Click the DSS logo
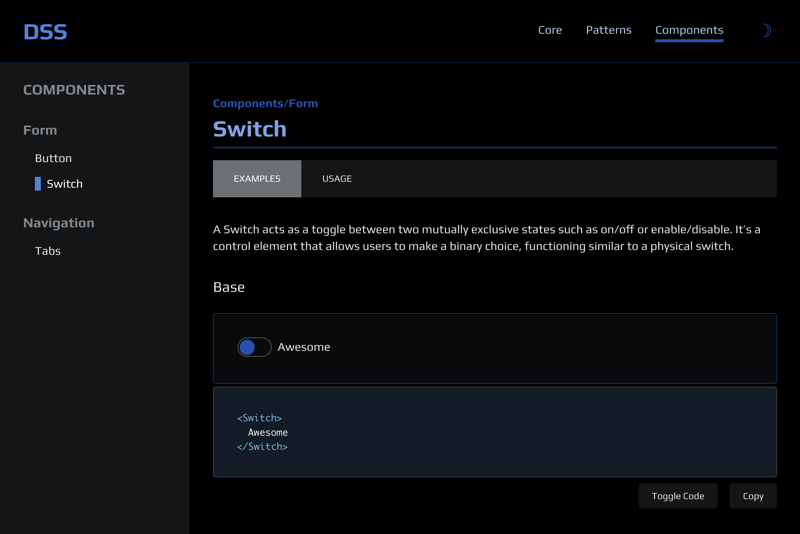 [45, 32]
